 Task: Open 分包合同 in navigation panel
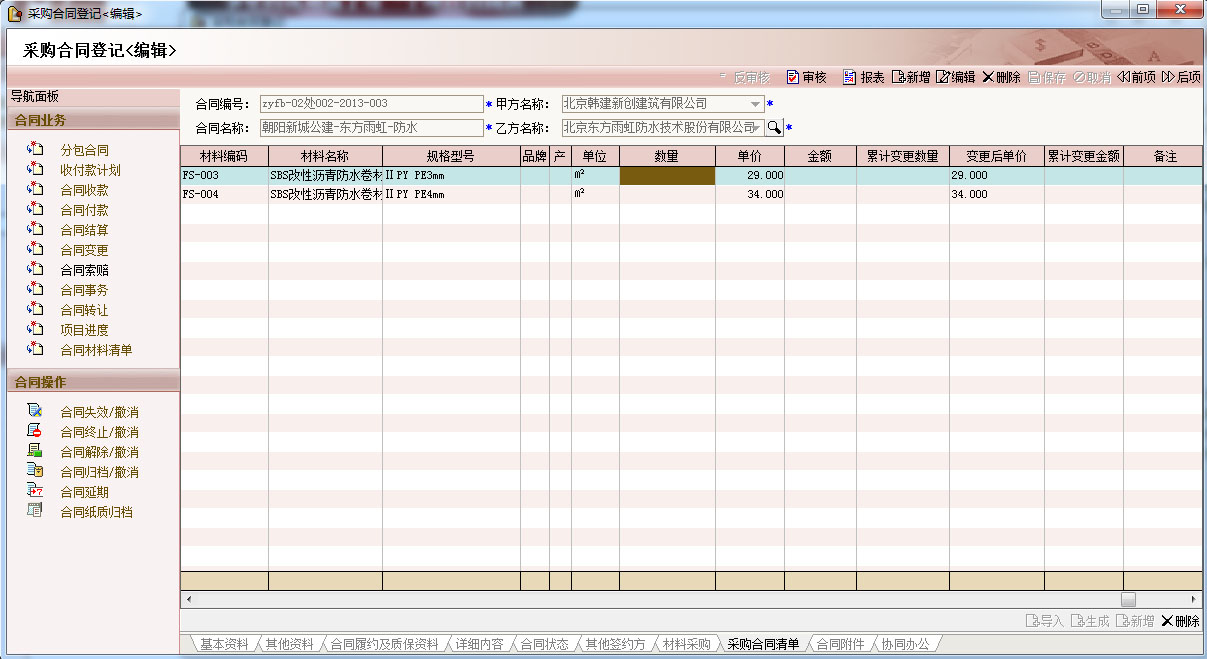click(84, 150)
